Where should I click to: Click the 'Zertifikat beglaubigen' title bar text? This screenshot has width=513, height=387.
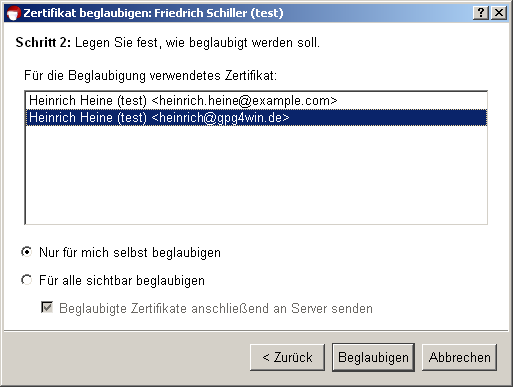click(87, 13)
